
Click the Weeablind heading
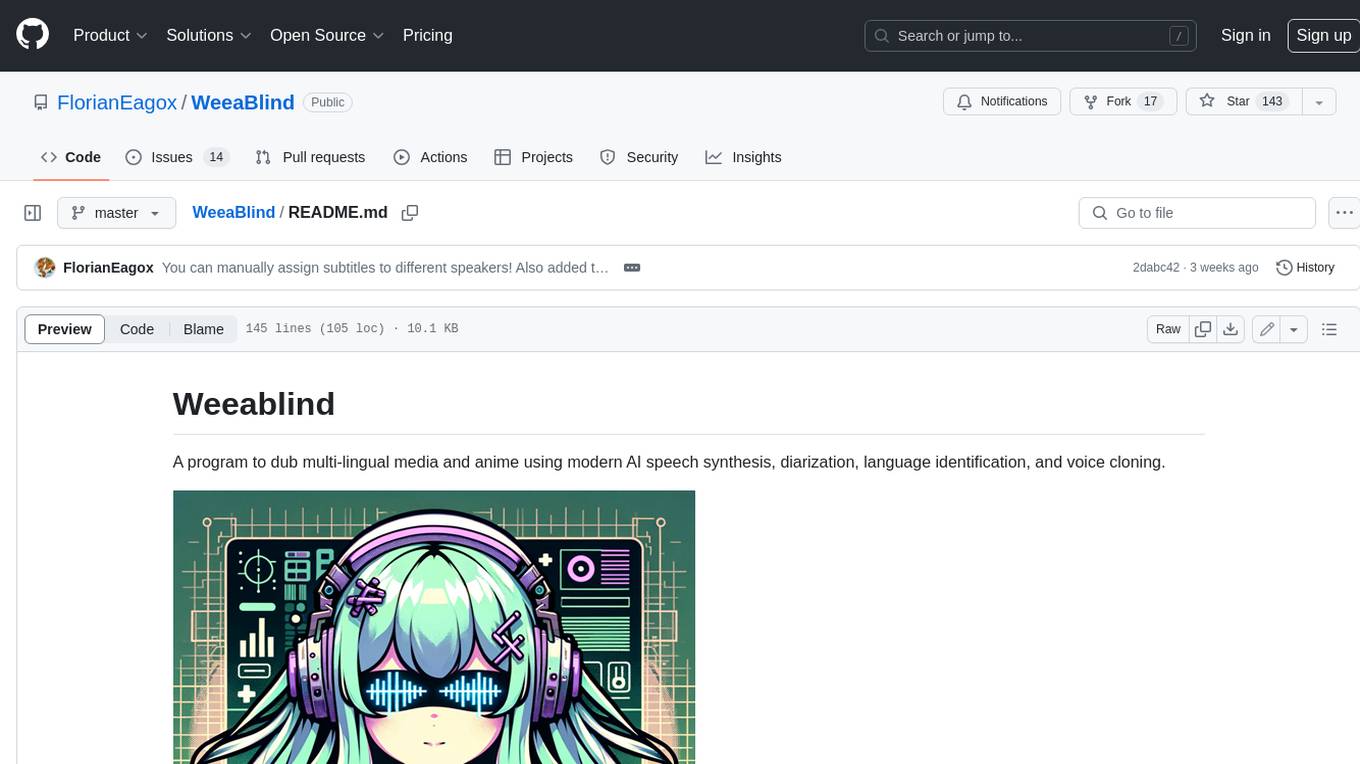click(x=254, y=404)
